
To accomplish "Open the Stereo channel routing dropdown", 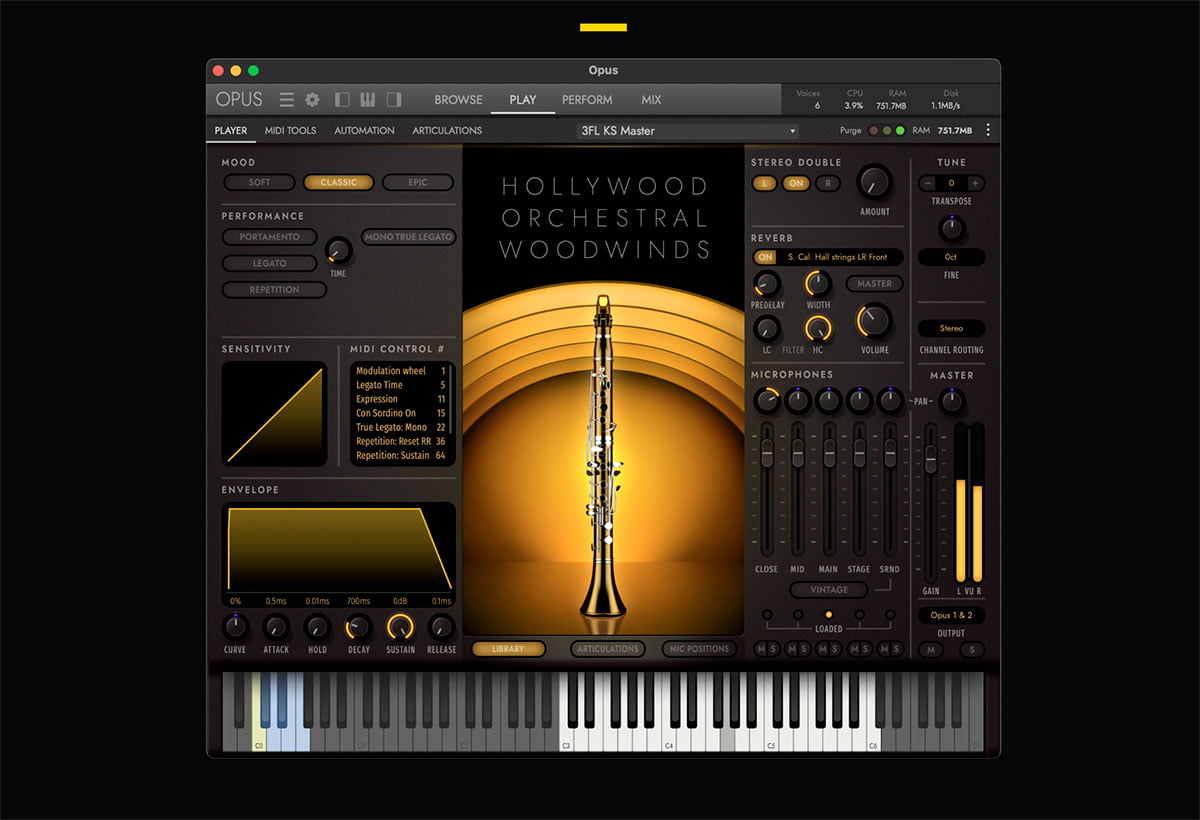I will tap(951, 328).
